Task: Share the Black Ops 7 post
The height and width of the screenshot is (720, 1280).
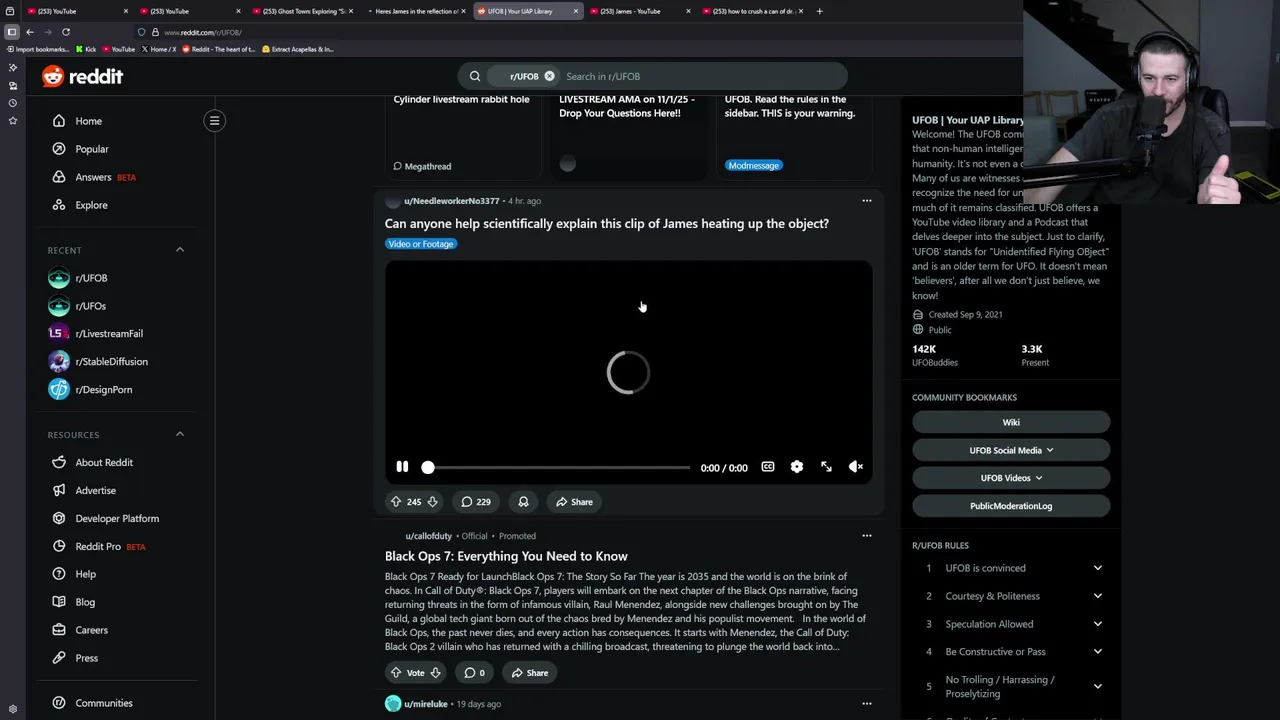Action: pyautogui.click(x=530, y=673)
